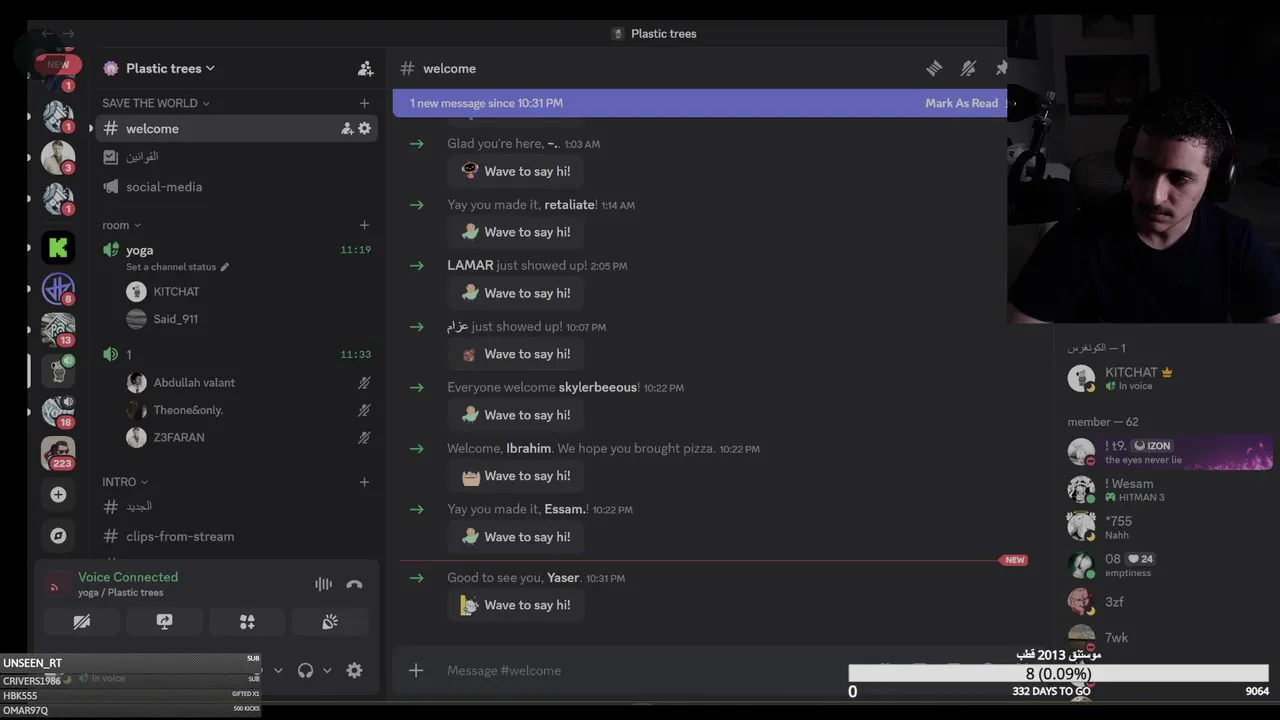Open threads icon in welcome channel header
The height and width of the screenshot is (720, 1280).
click(x=934, y=68)
